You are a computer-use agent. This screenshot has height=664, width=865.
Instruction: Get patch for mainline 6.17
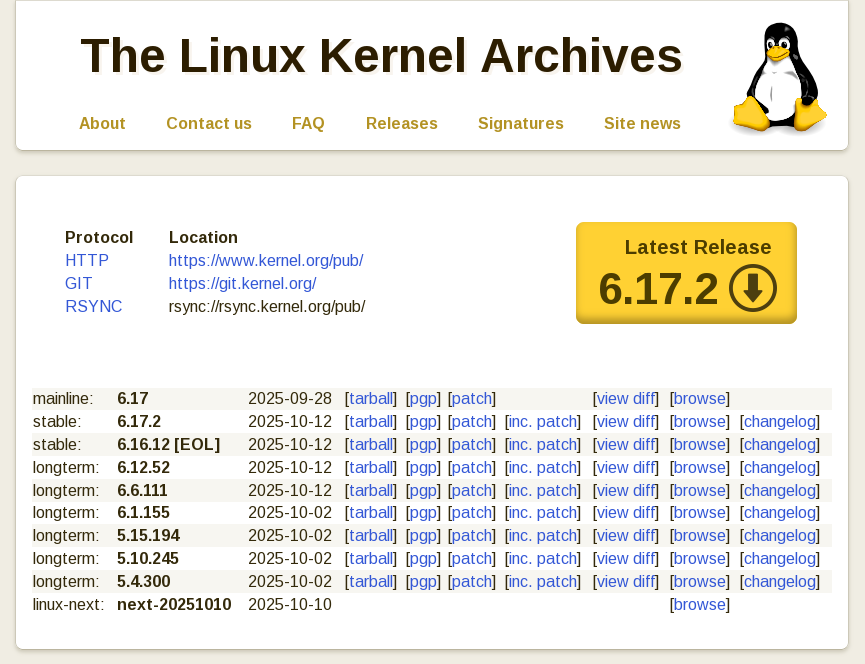point(472,399)
